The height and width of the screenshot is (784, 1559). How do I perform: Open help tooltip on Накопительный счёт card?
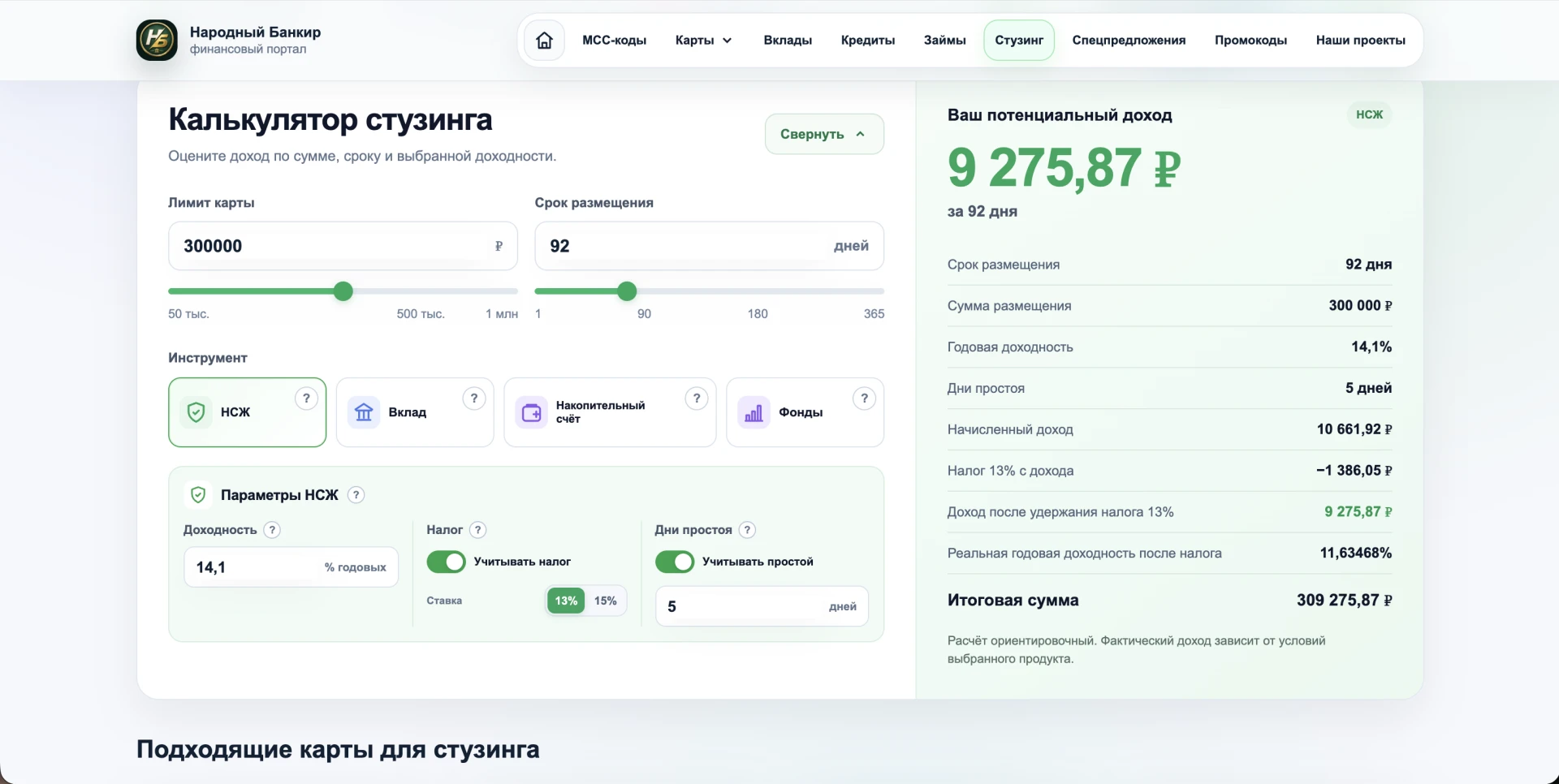tap(697, 398)
